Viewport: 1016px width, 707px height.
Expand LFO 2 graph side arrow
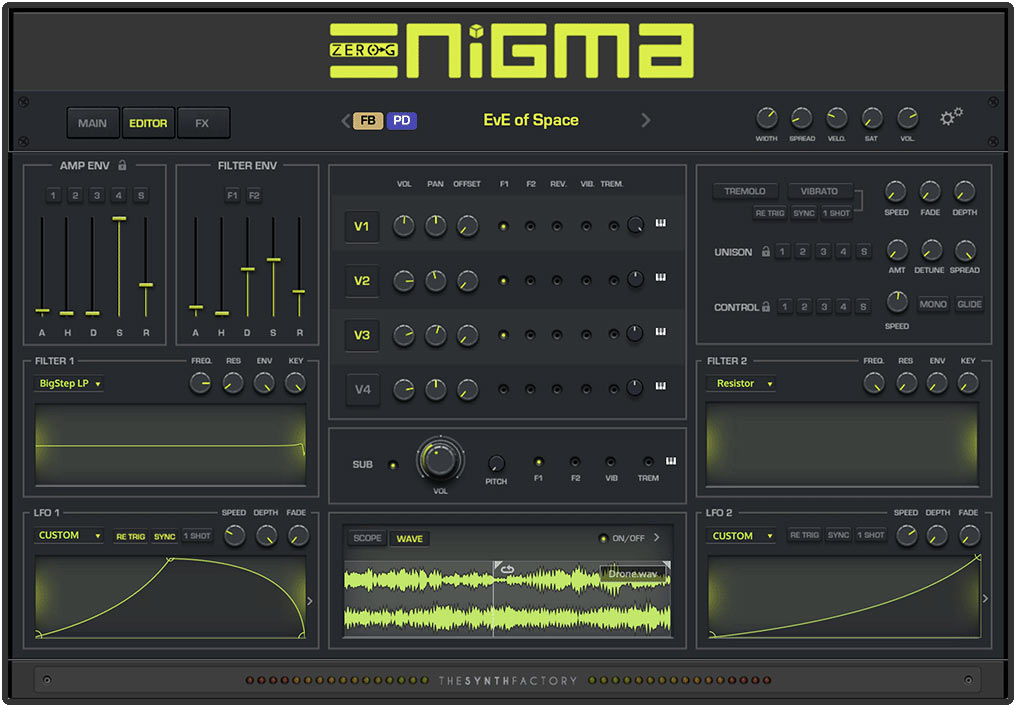click(985, 598)
